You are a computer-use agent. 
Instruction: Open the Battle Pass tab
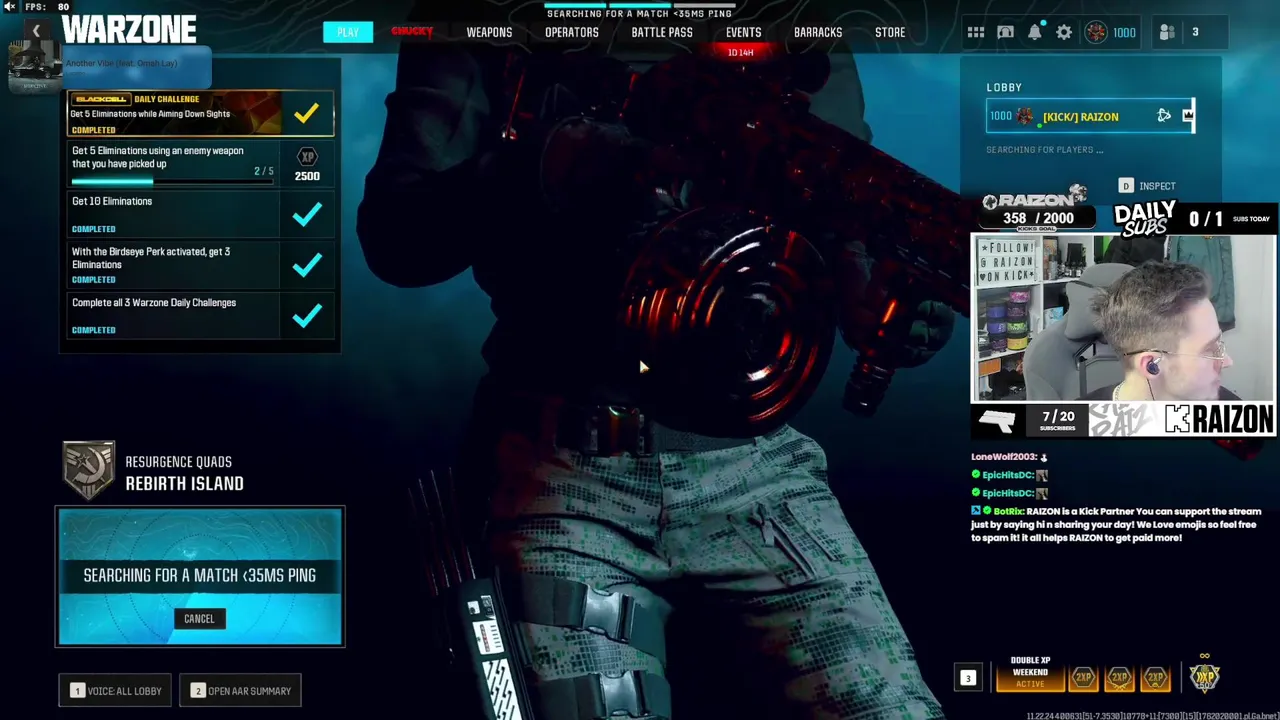coord(662,32)
